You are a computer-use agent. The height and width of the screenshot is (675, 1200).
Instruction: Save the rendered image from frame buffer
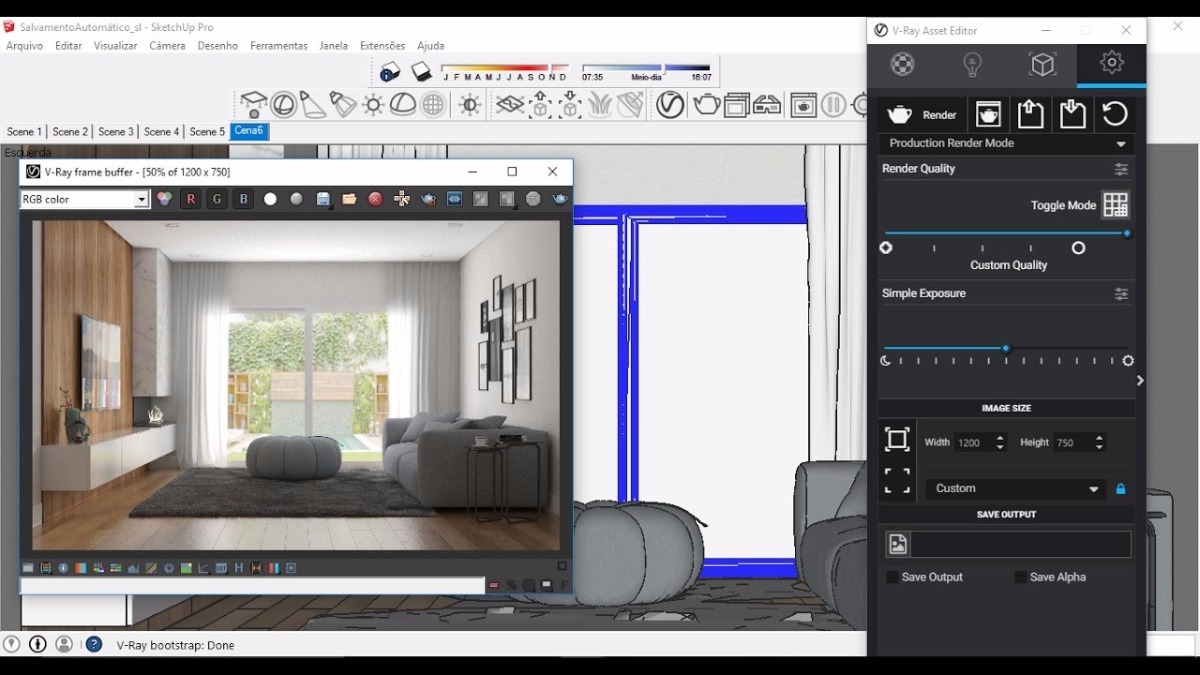(323, 199)
